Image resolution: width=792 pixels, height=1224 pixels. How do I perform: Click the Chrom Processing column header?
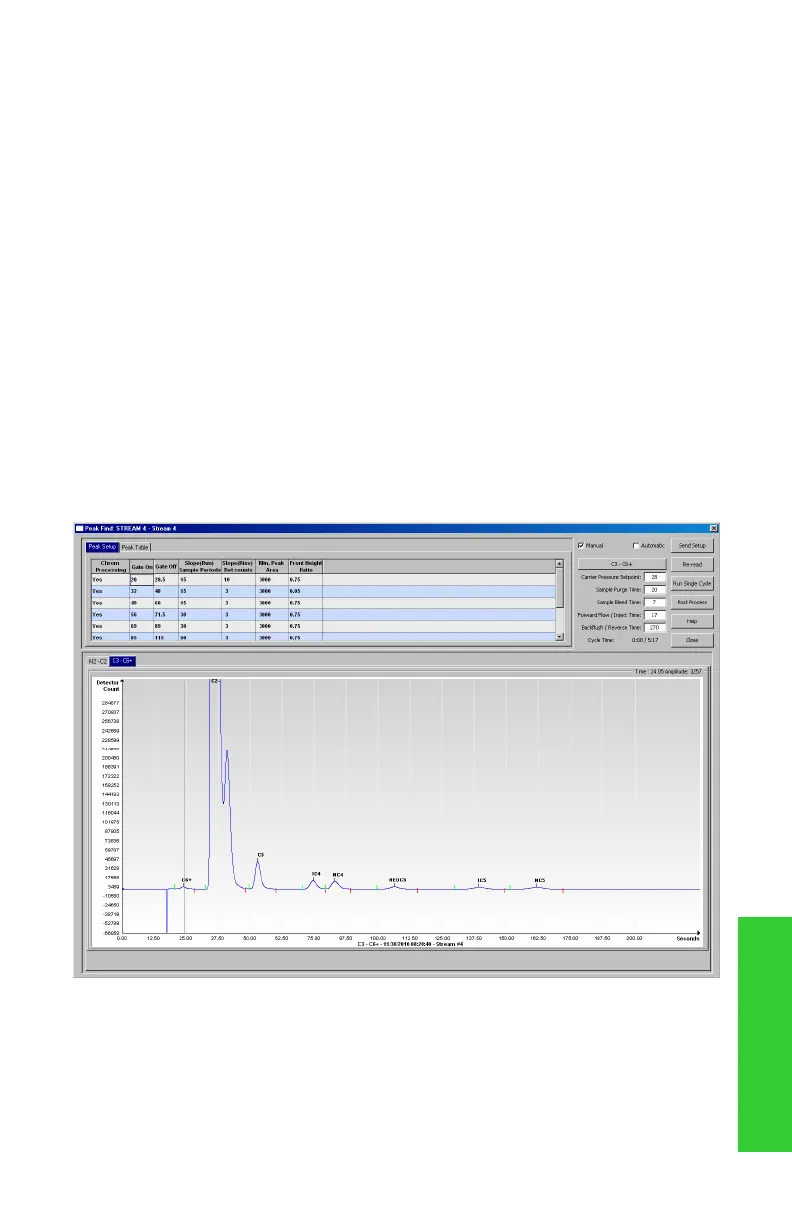110,566
